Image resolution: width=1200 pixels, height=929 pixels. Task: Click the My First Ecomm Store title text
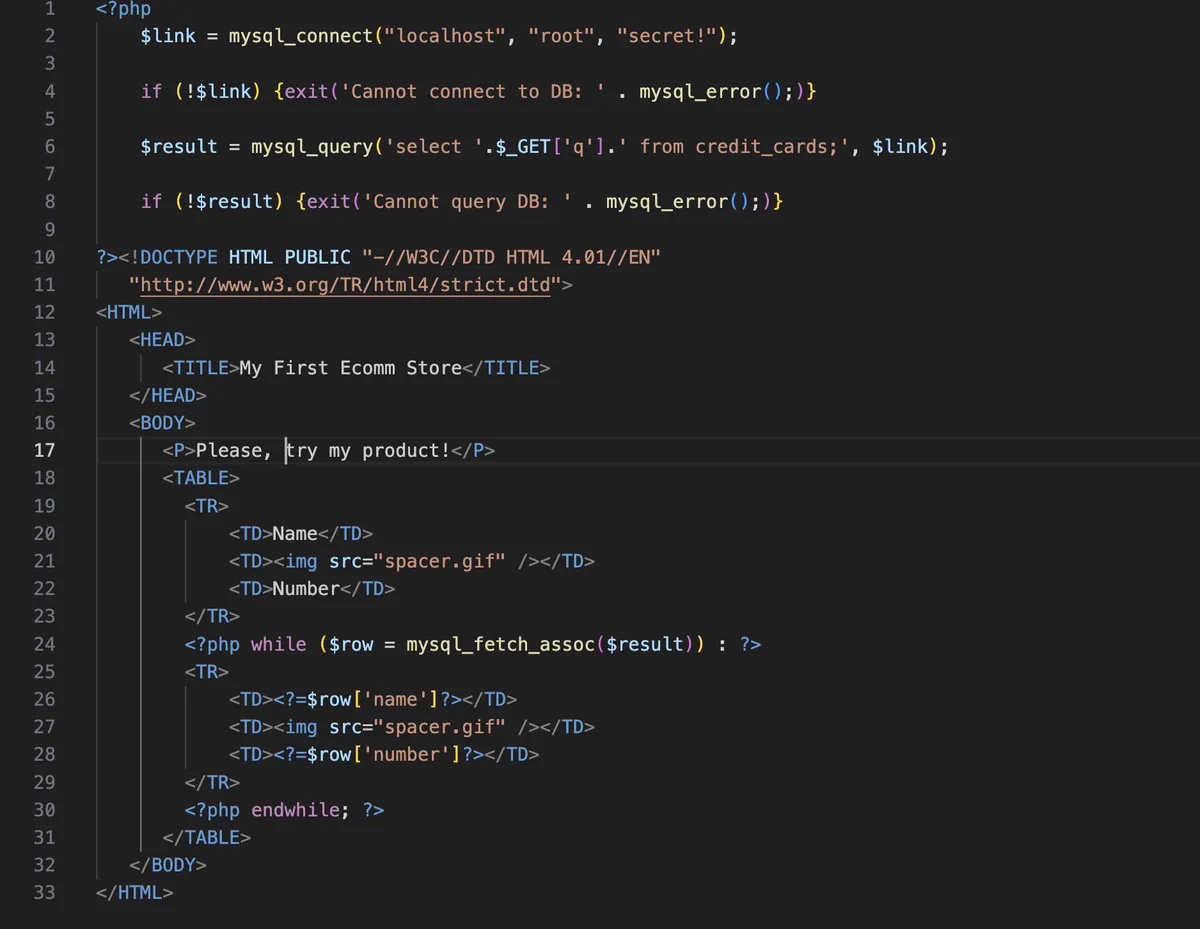click(351, 368)
